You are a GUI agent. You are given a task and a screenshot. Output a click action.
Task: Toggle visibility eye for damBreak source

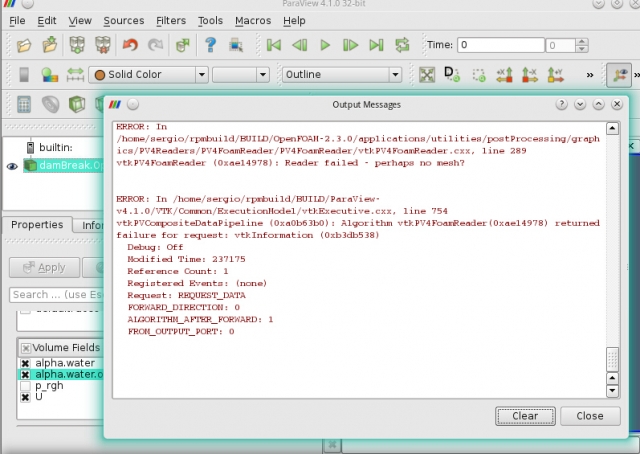click(x=12, y=166)
